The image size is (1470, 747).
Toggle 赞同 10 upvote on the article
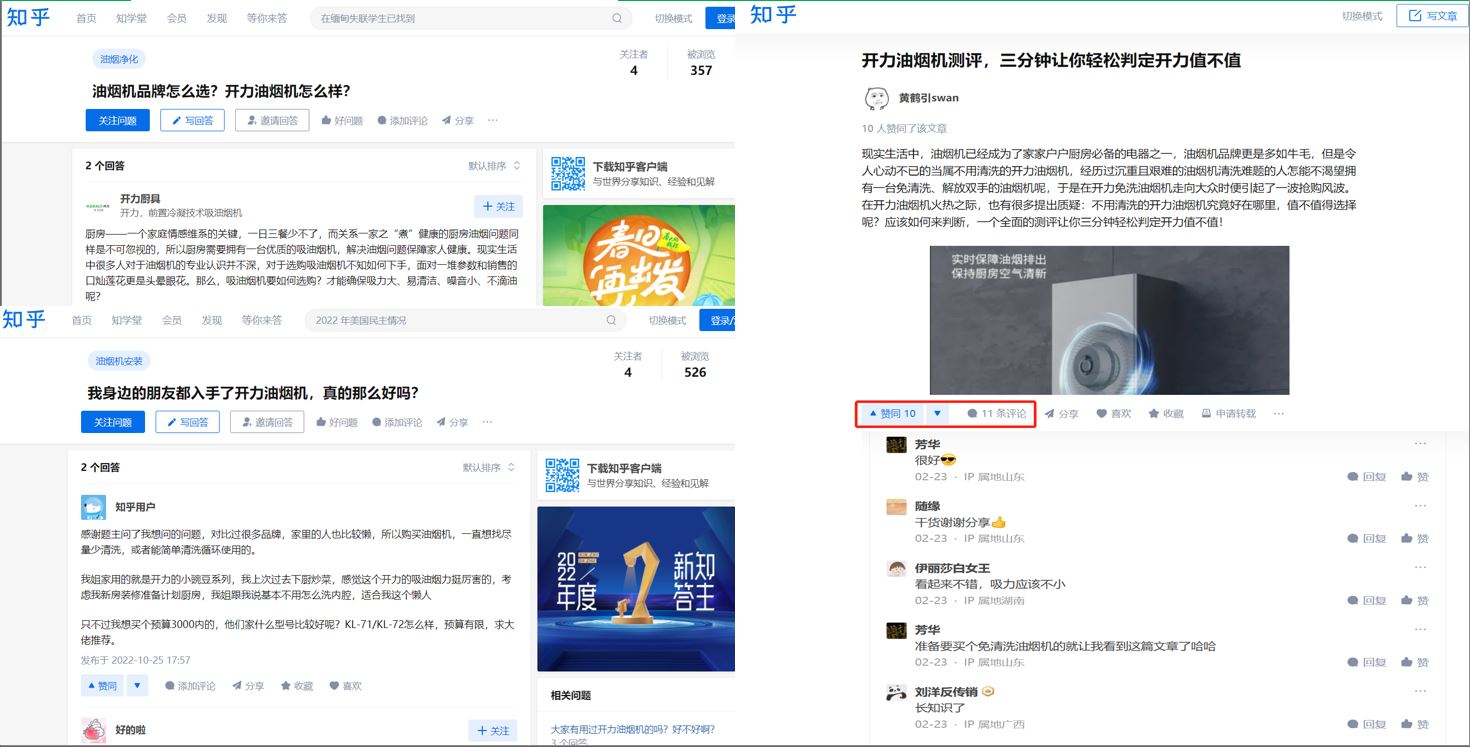pyautogui.click(x=892, y=414)
